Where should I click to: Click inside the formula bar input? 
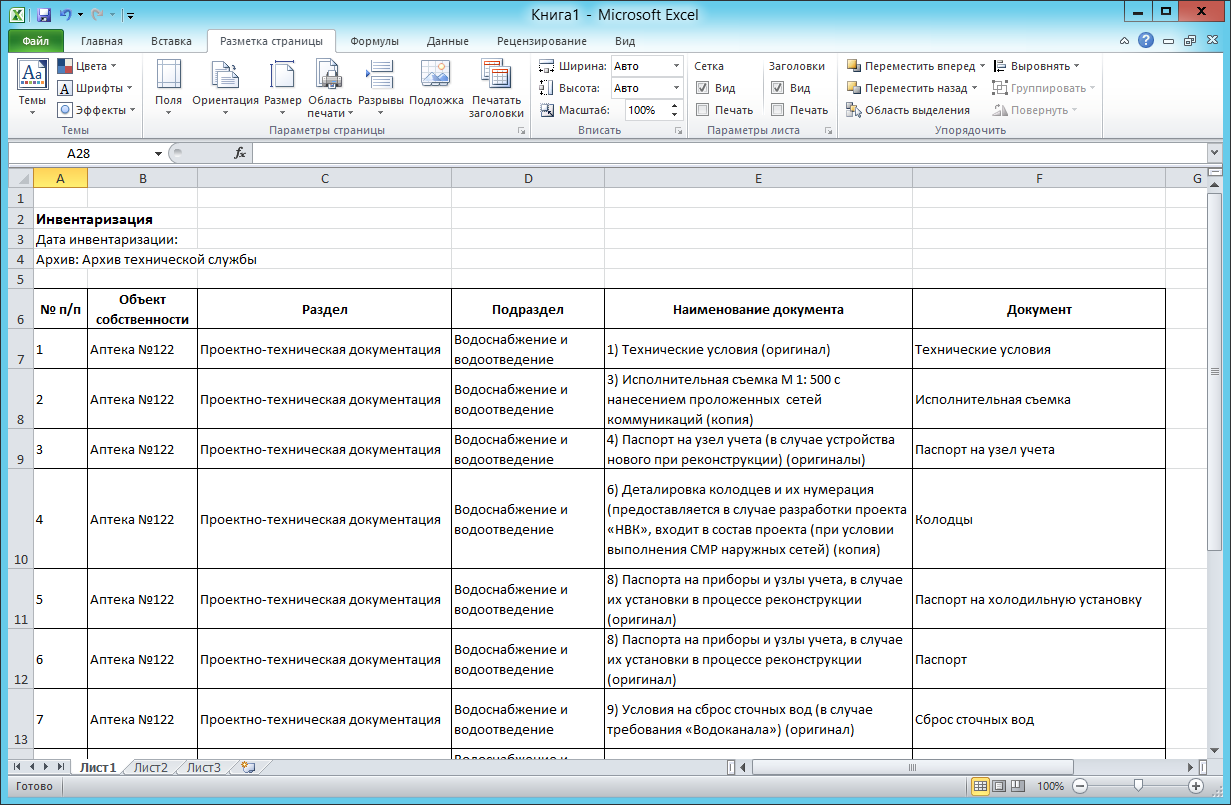728,153
